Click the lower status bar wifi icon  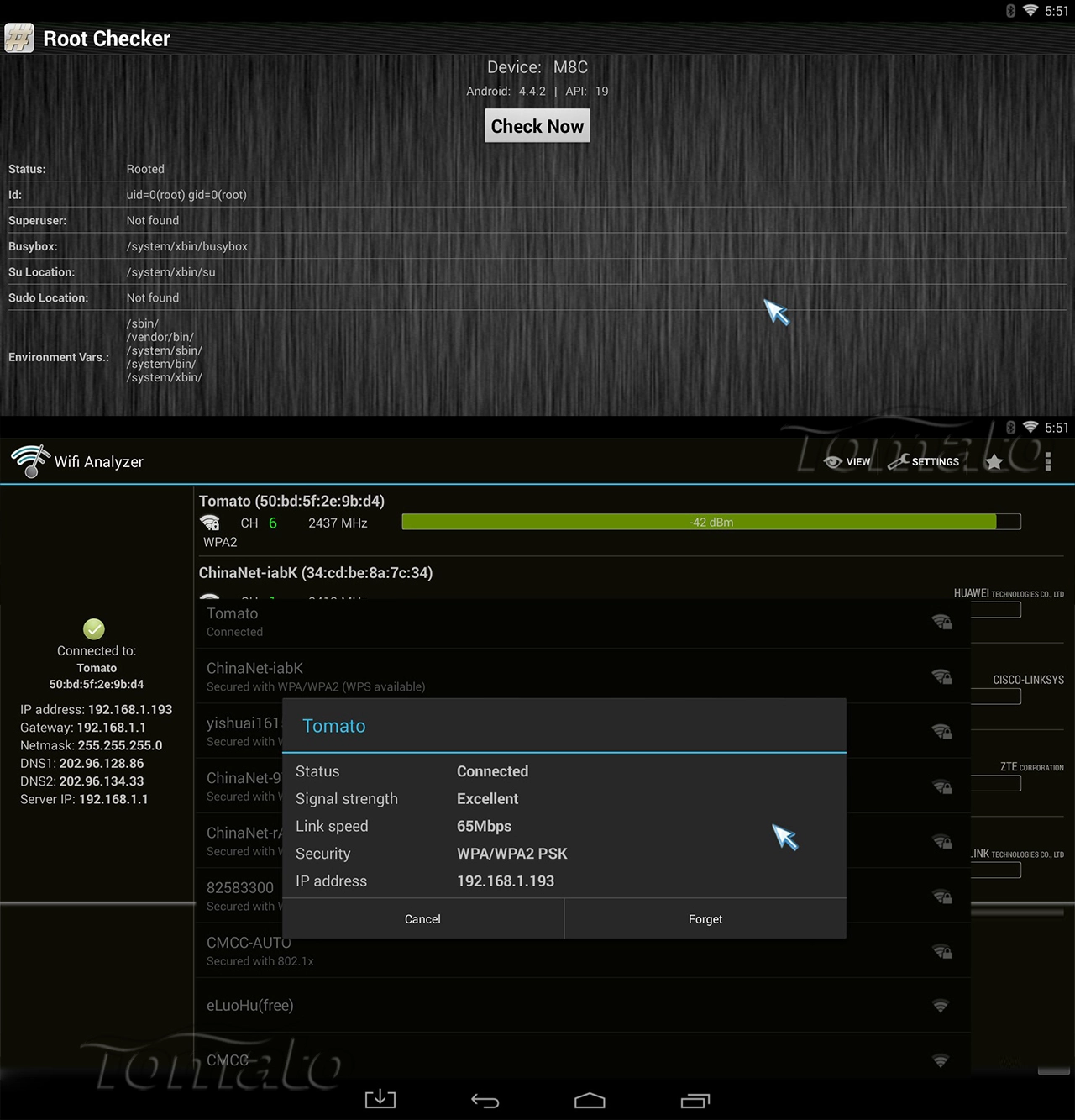(x=1030, y=428)
